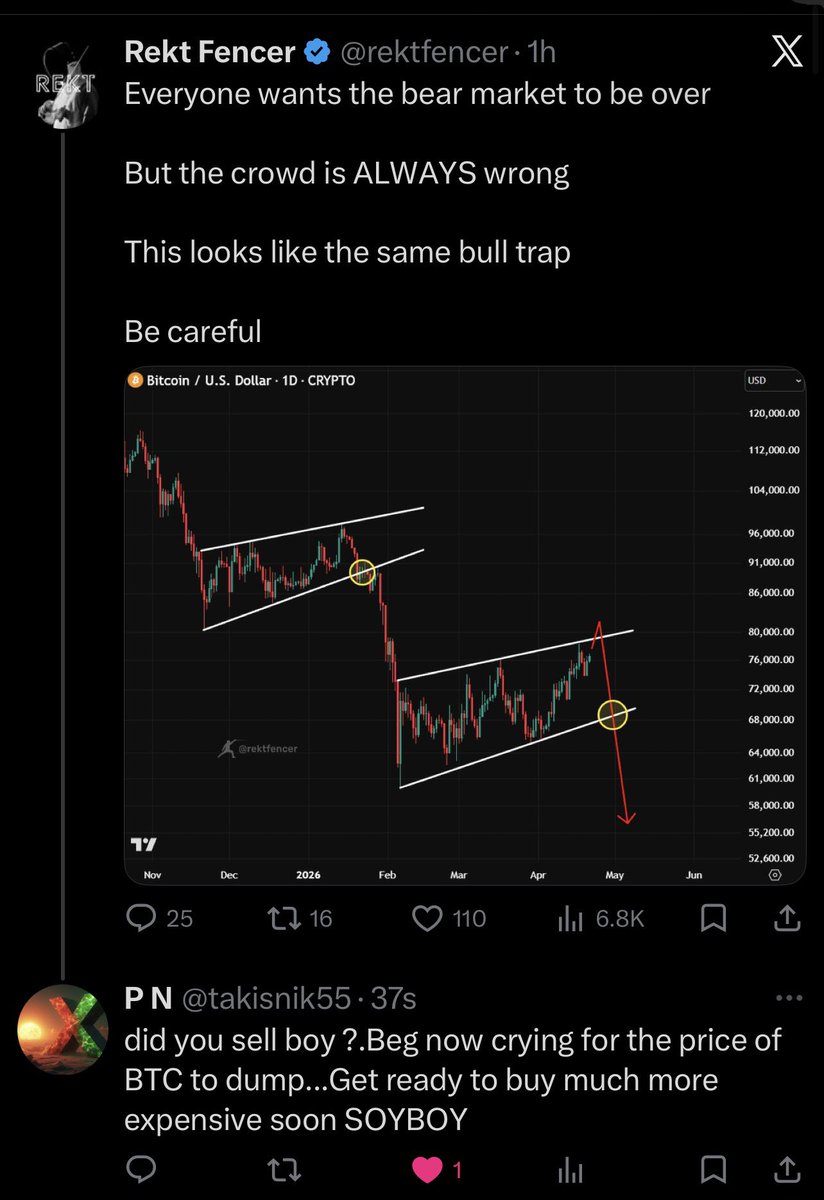Open @rektfencer profile handle link

[x=423, y=54]
